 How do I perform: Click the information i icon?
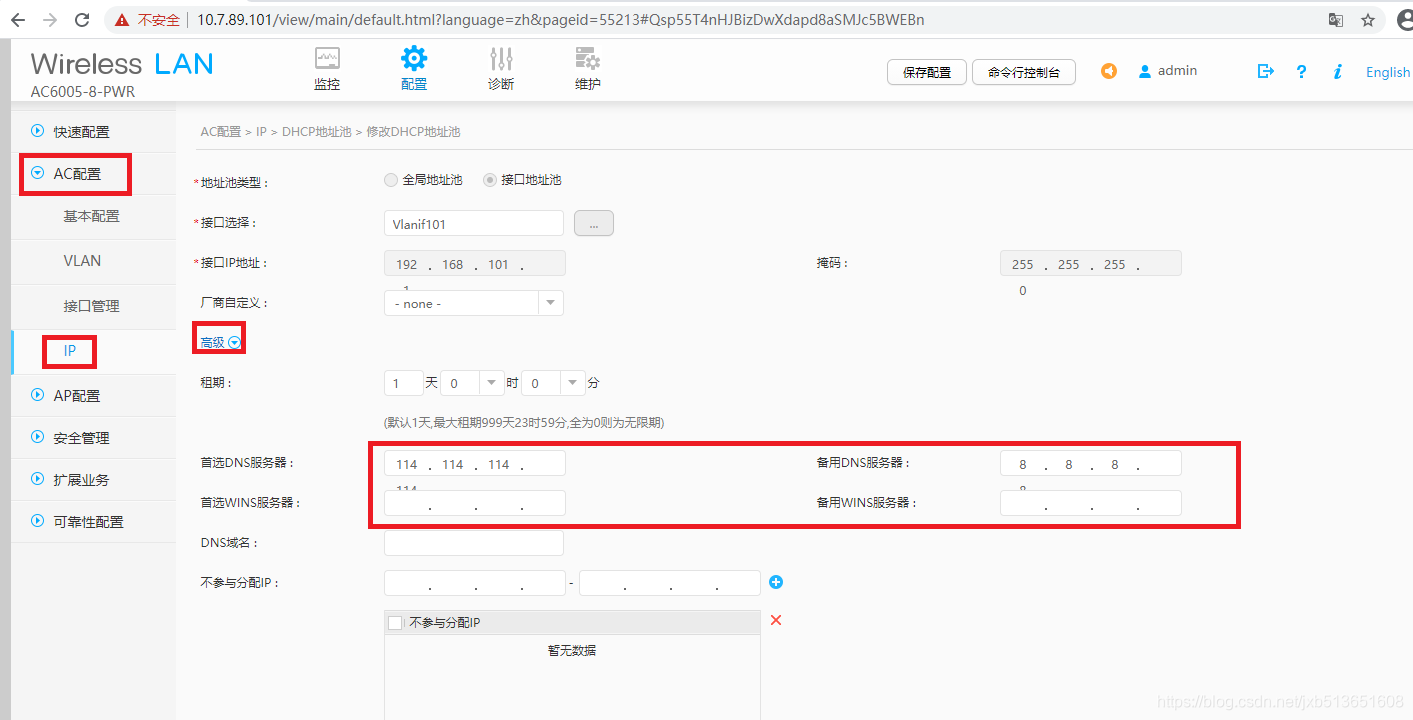tap(1338, 72)
